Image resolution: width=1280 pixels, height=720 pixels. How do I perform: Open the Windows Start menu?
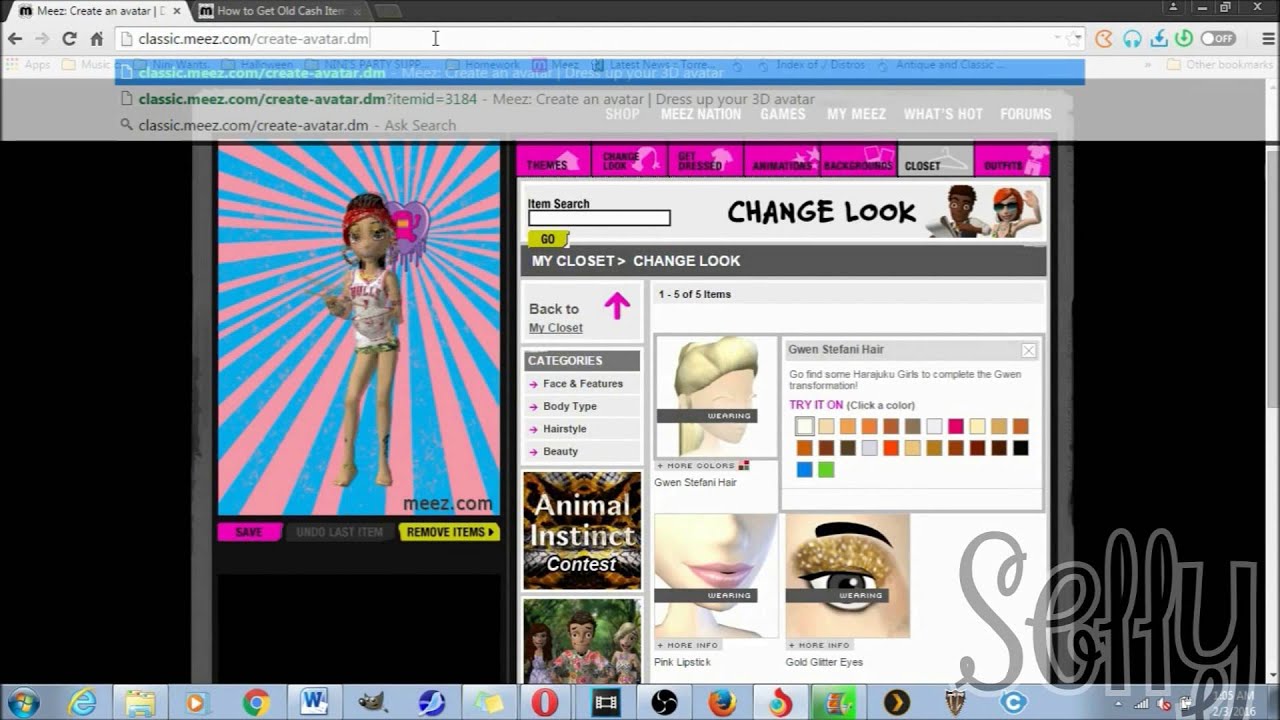pyautogui.click(x=24, y=702)
